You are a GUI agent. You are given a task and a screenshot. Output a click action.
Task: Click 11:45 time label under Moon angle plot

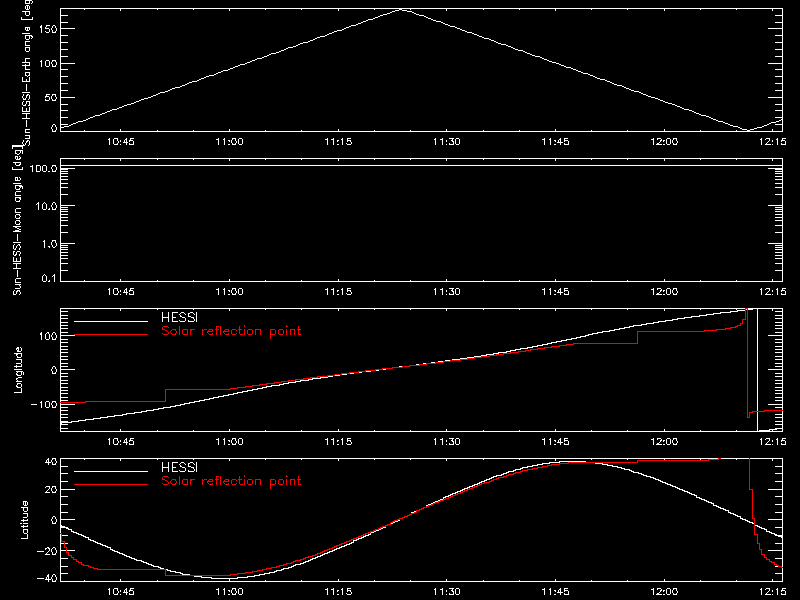pyautogui.click(x=556, y=292)
